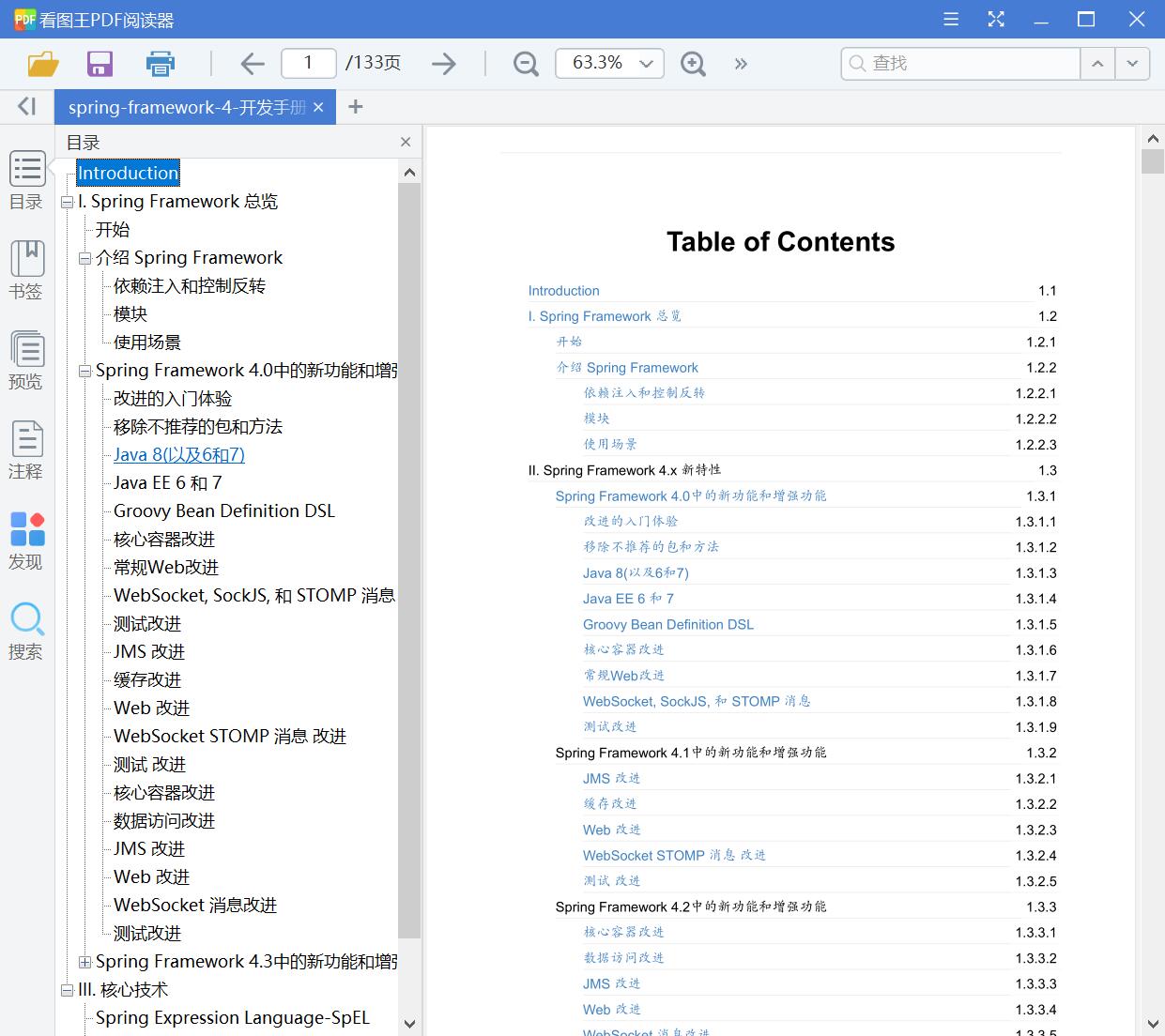This screenshot has width=1165, height=1036.
Task: Click I. Spring Framework 总览 contents link
Action: (x=605, y=316)
